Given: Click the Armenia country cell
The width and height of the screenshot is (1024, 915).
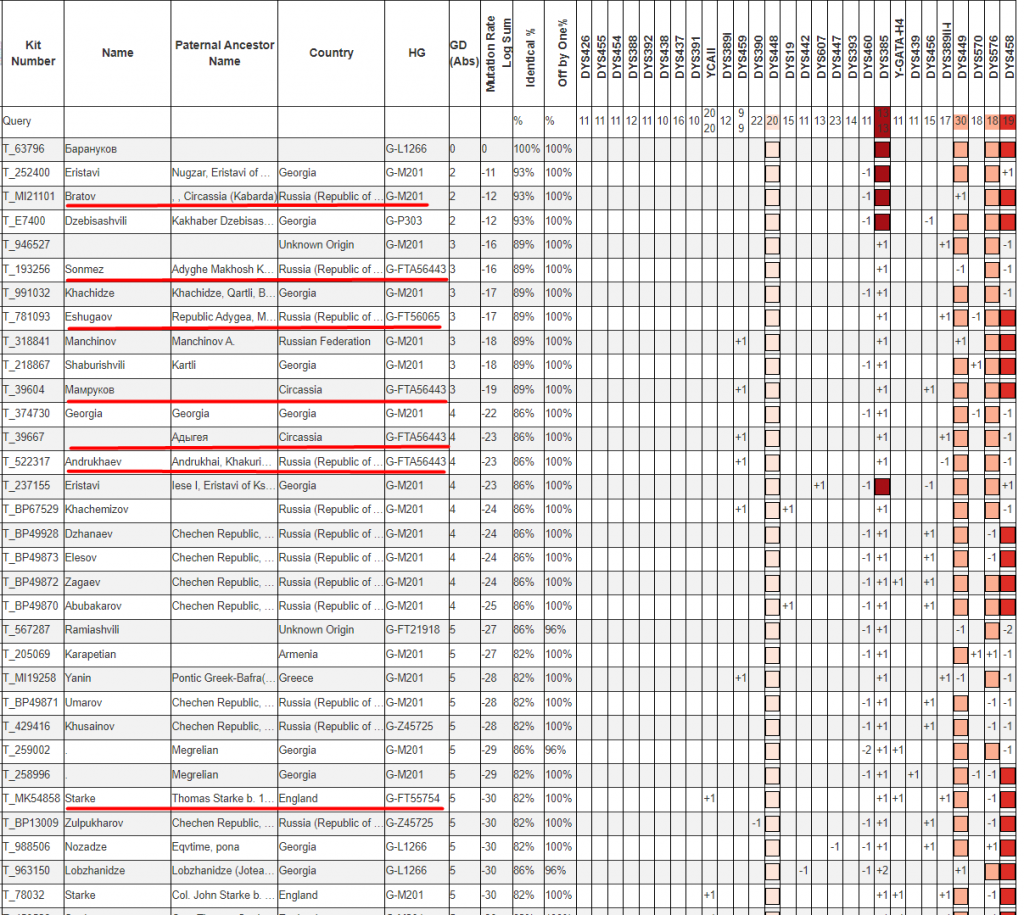Looking at the screenshot, I should pyautogui.click(x=300, y=654).
